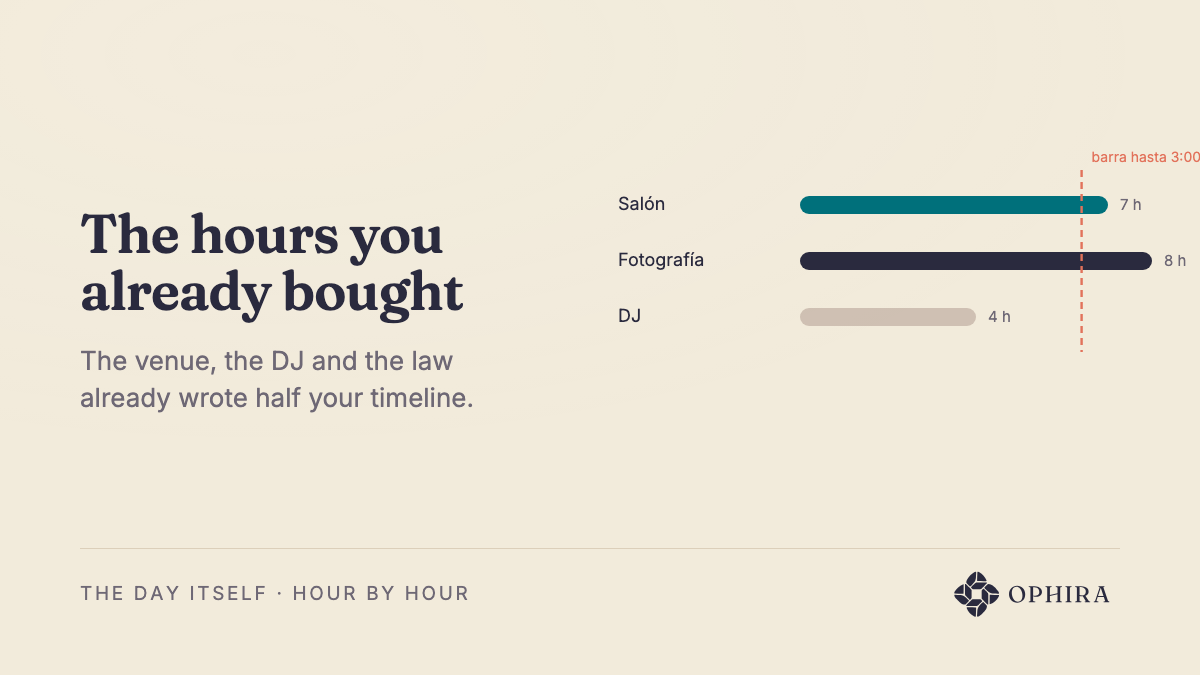Click the OPHIRA brand wordmark
This screenshot has height=675, width=1200.
[x=1059, y=595]
